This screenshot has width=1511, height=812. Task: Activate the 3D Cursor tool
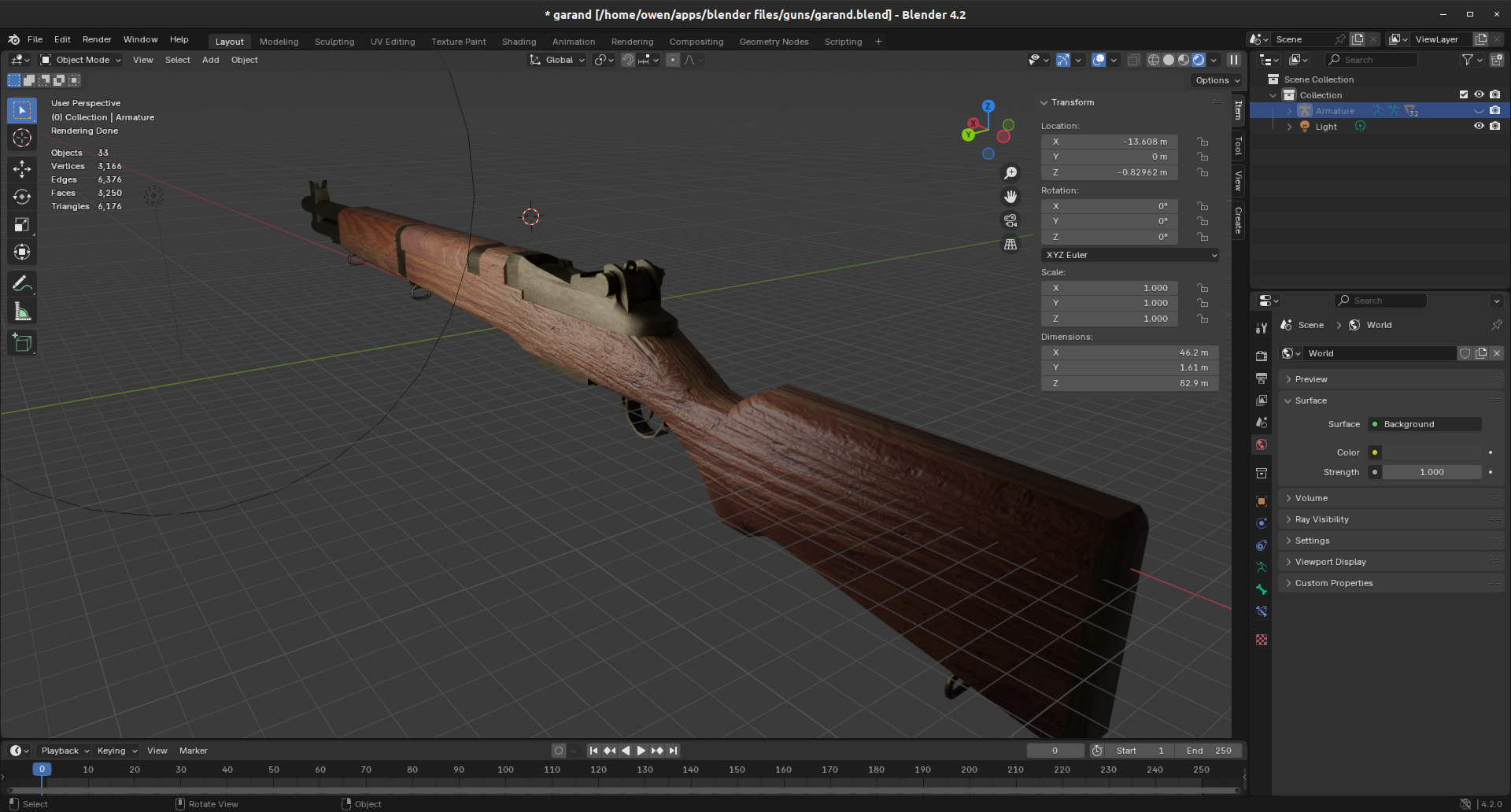pos(22,138)
